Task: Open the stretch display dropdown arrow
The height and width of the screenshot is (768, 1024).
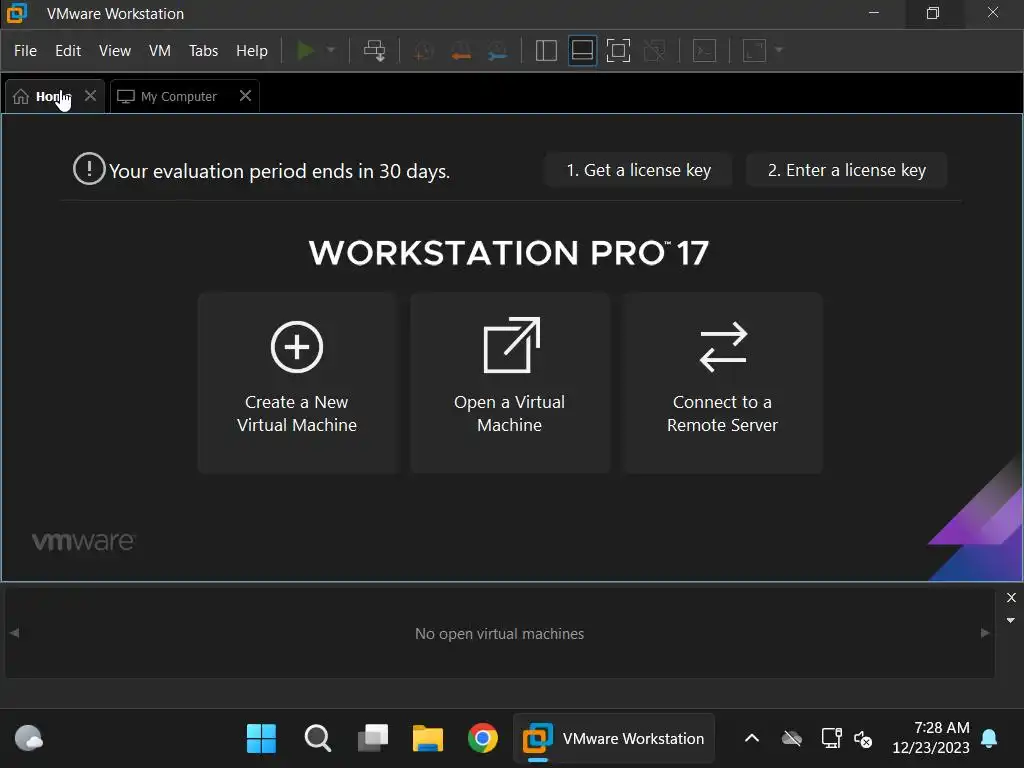Action: [778, 50]
